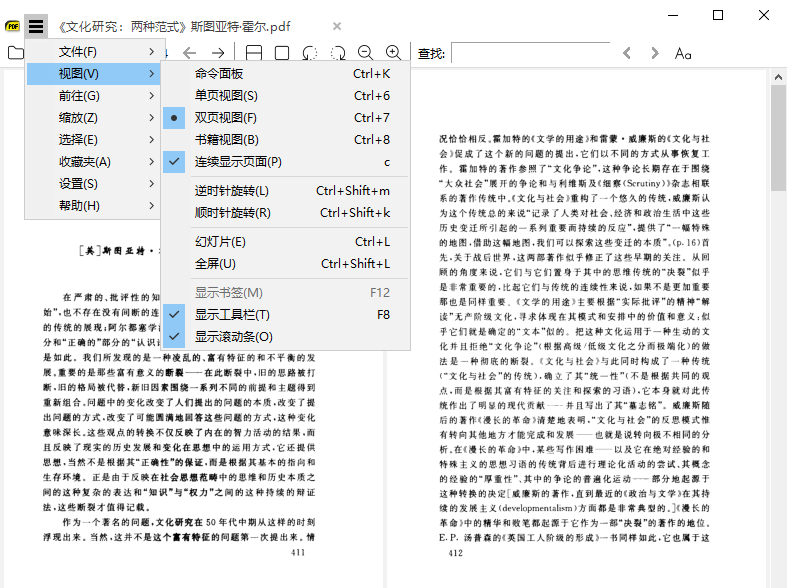
Task: Select 逆时针旋转(L) menu entry
Action: click(286, 191)
